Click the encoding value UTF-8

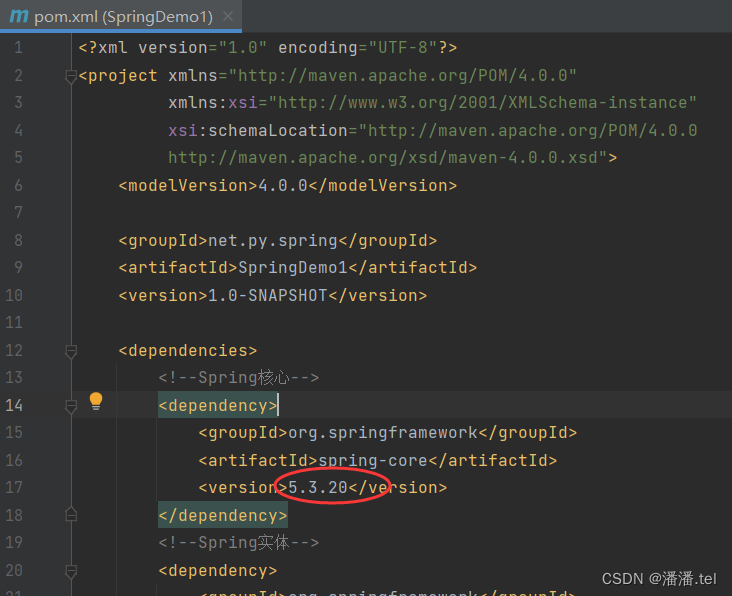403,48
